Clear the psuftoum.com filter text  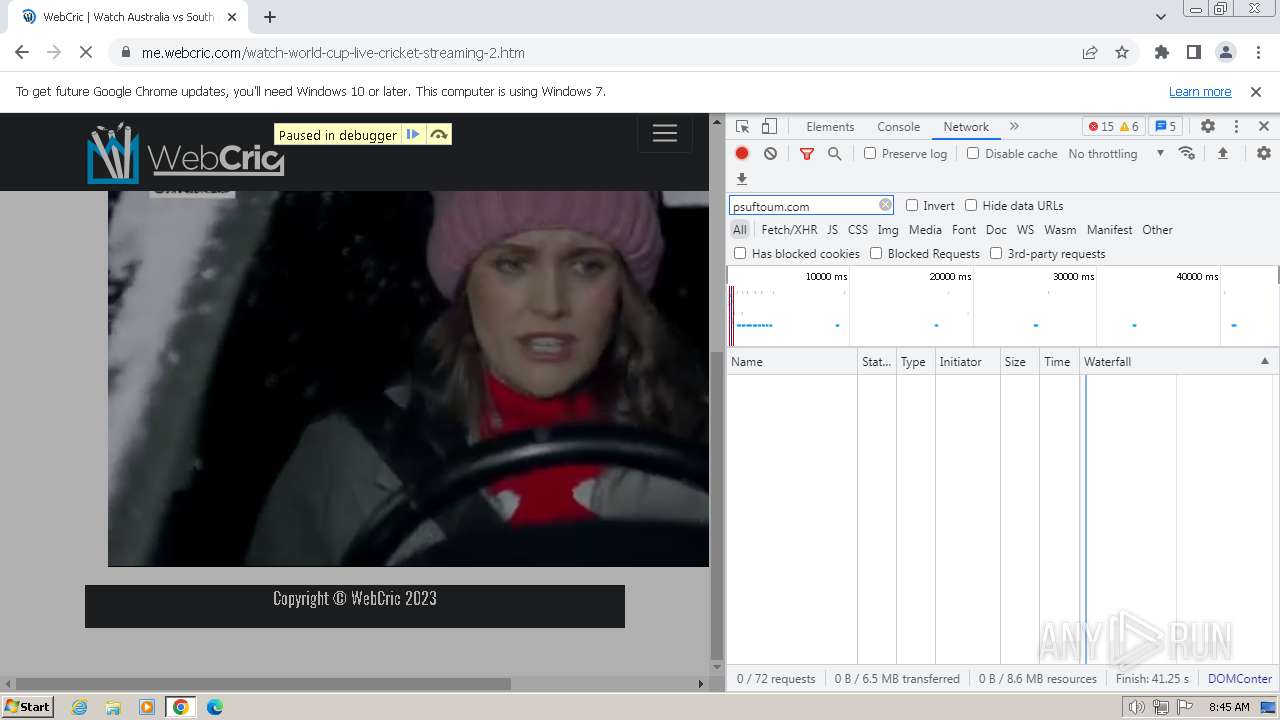(885, 205)
